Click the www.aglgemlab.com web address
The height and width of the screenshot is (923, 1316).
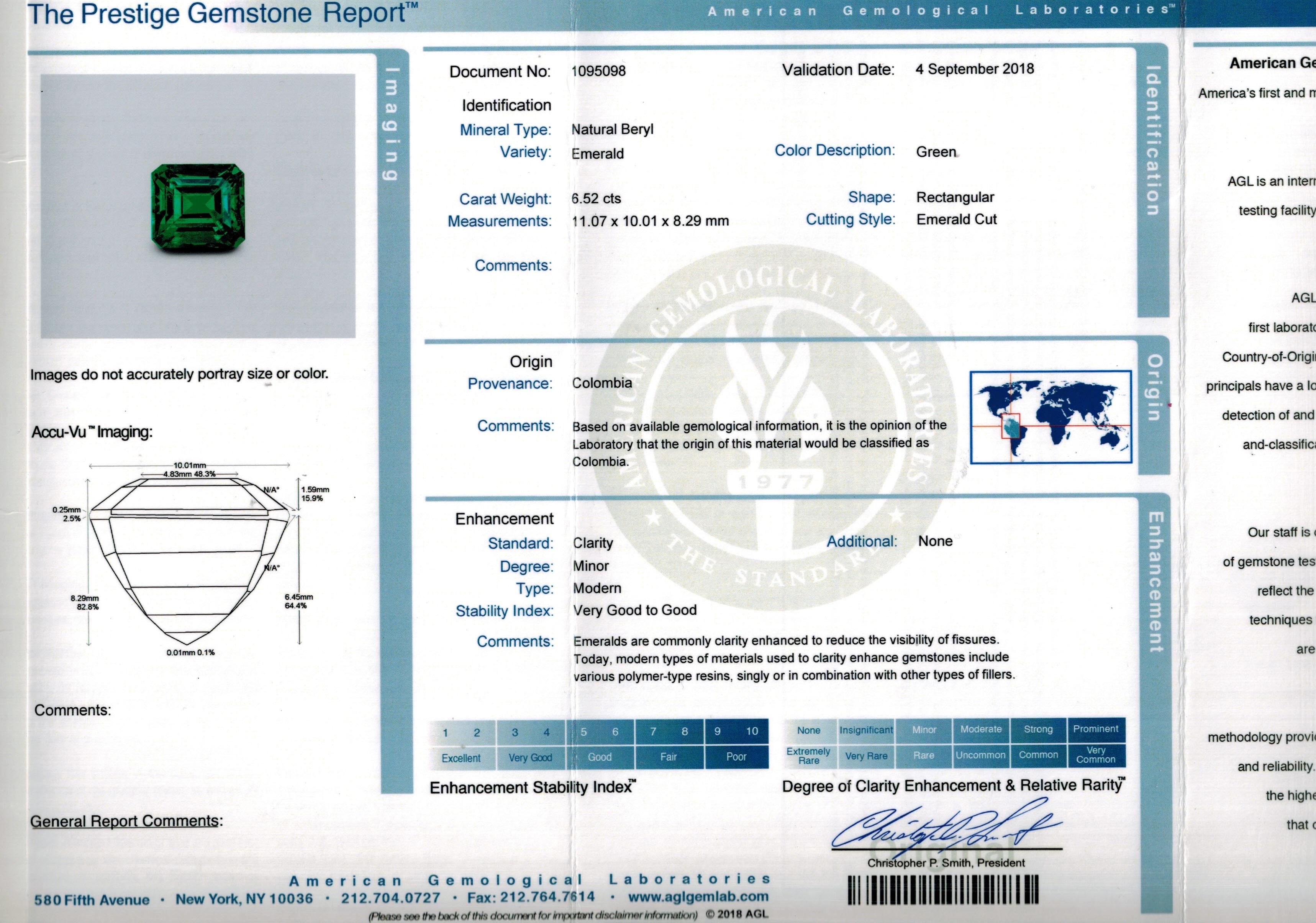point(698,897)
